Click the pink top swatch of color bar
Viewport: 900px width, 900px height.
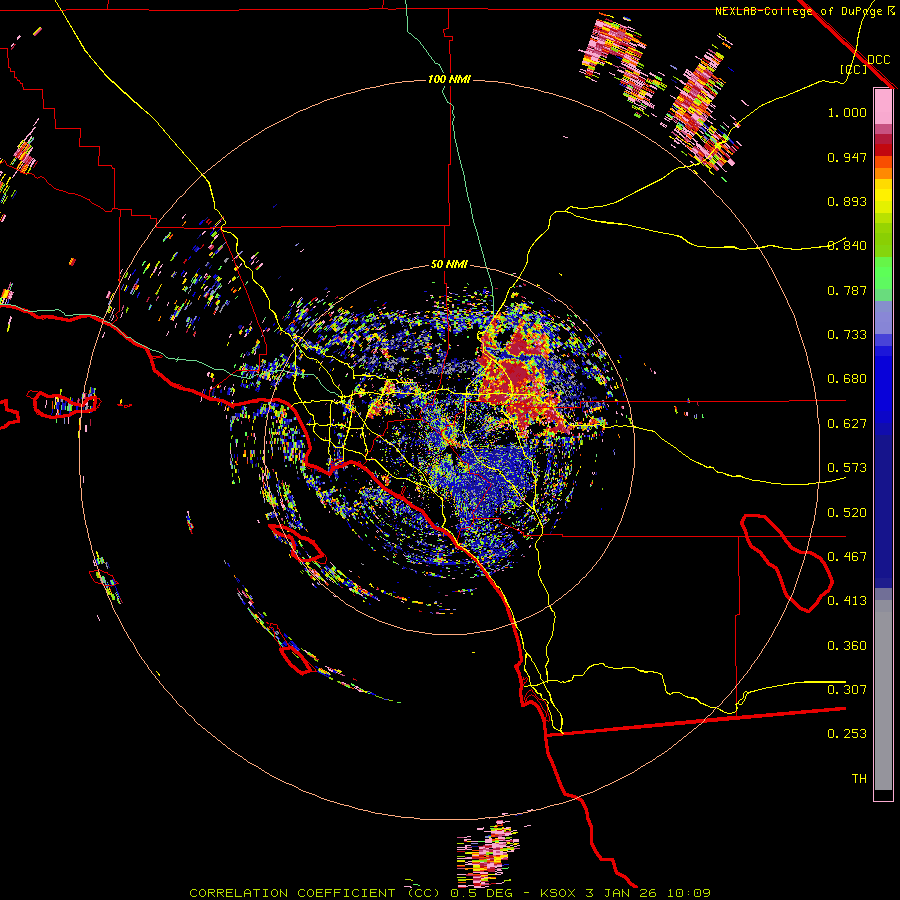coord(883,106)
